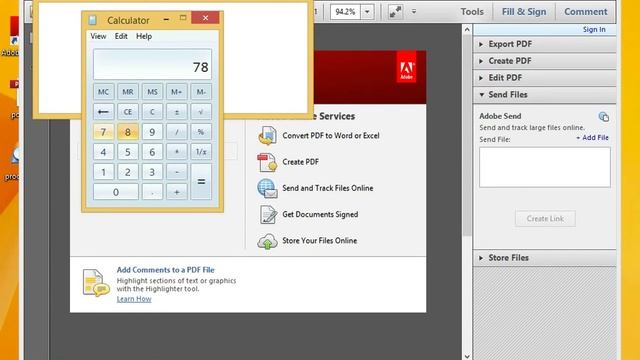Expand the Export PDF panel
The height and width of the screenshot is (360, 640).
(x=545, y=44)
